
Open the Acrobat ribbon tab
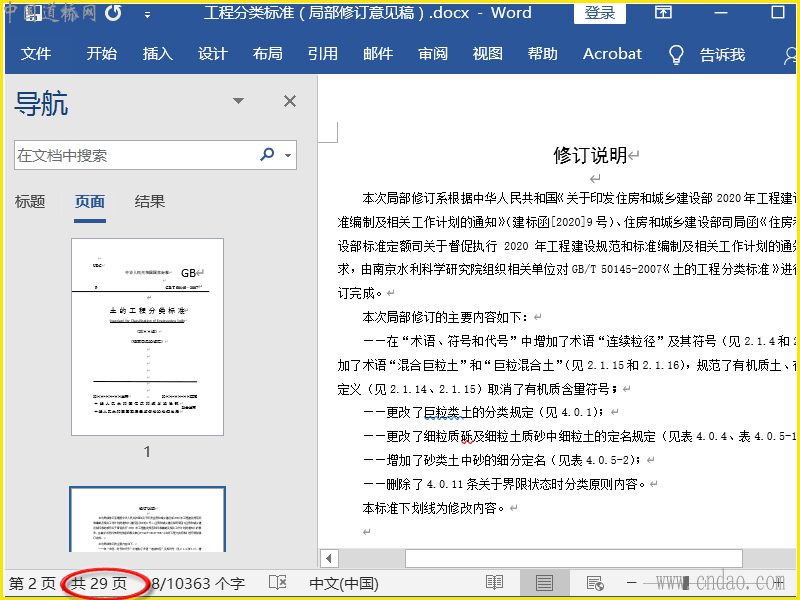[612, 54]
